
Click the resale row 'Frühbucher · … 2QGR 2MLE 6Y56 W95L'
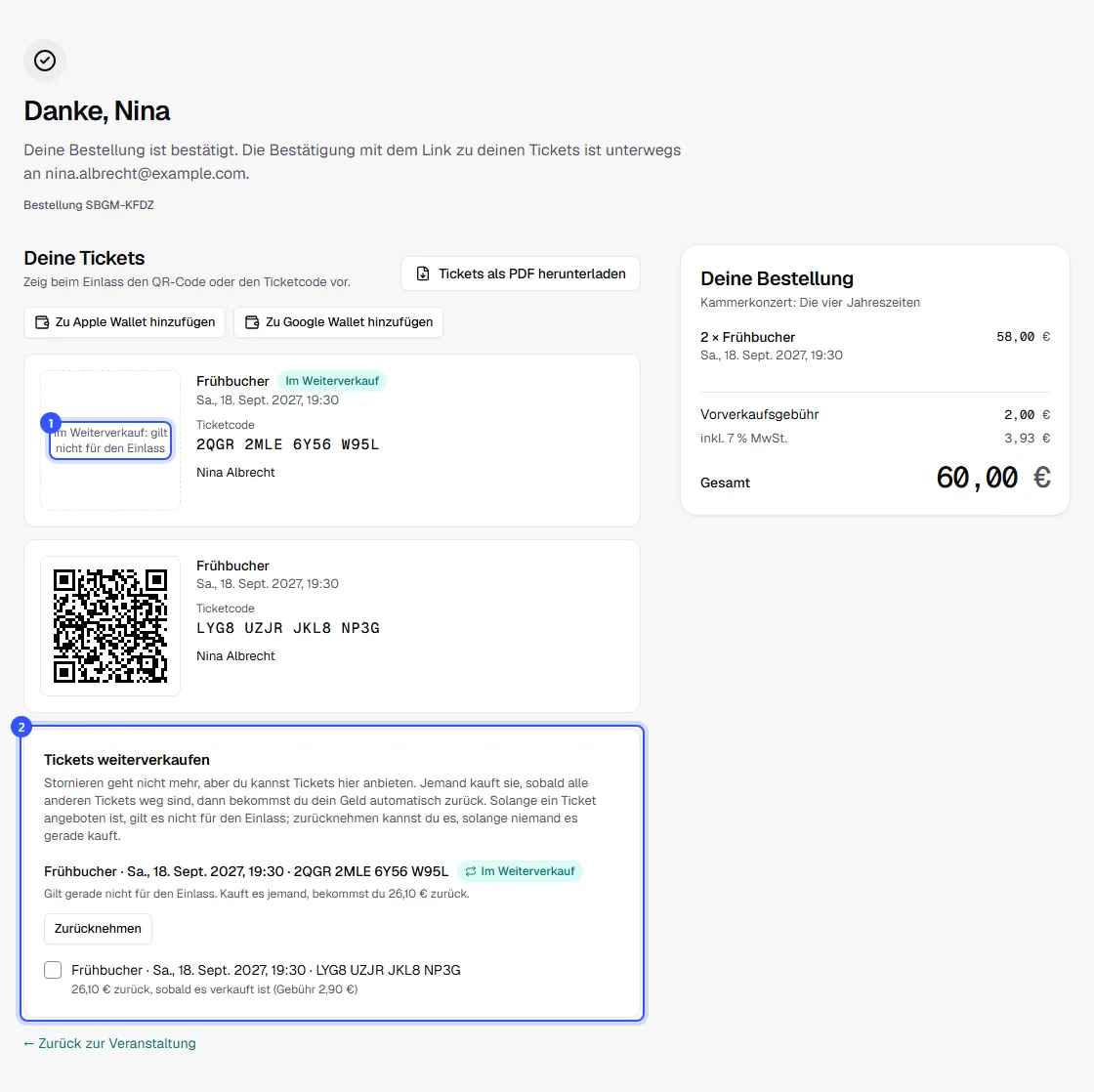(246, 871)
